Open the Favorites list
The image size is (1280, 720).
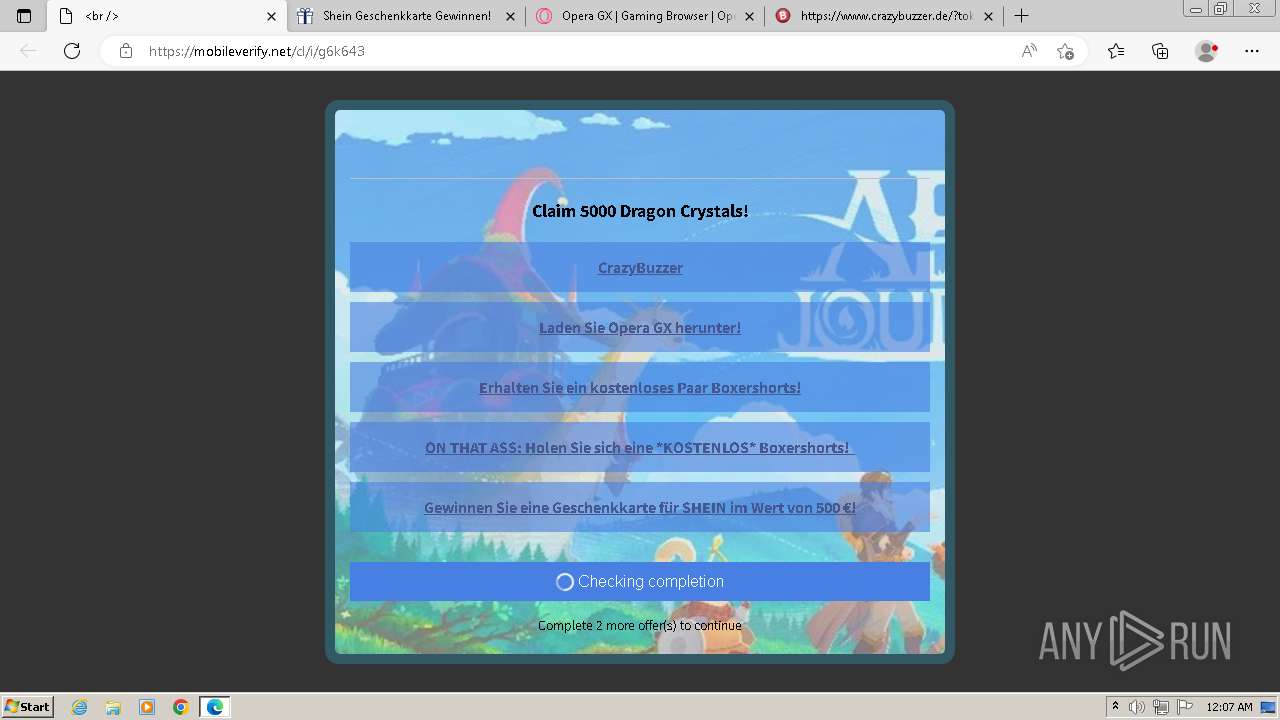(1116, 51)
